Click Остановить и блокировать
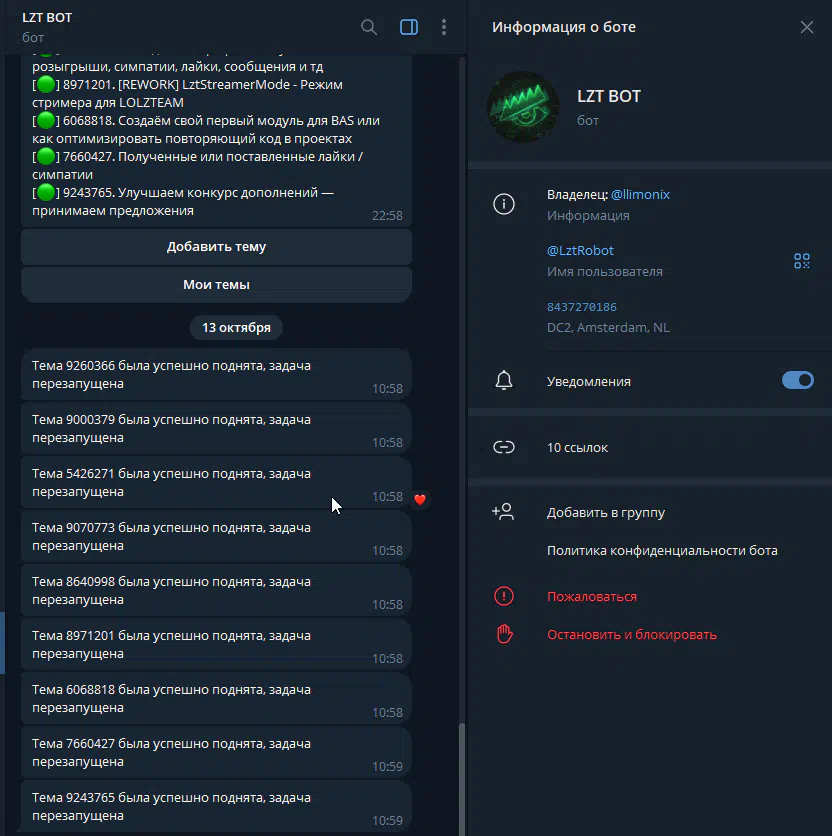 (631, 635)
